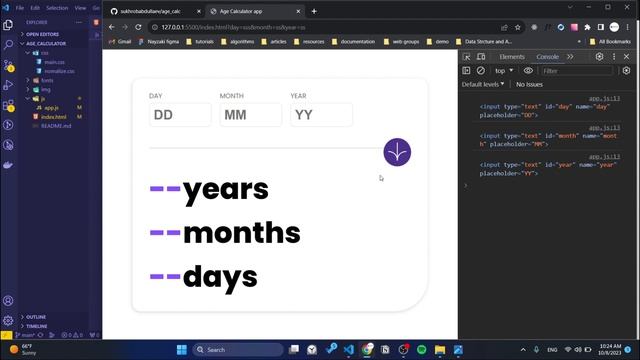This screenshot has width=640, height=360.
Task: Expand the OPEN EDITORS section
Action: click(42, 34)
